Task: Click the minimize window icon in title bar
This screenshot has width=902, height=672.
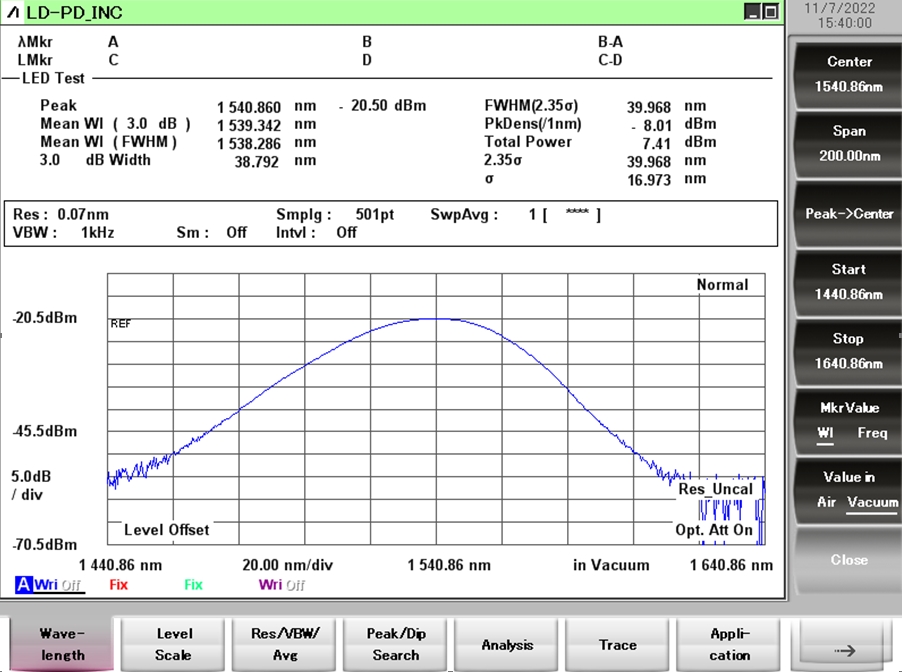Action: click(753, 12)
